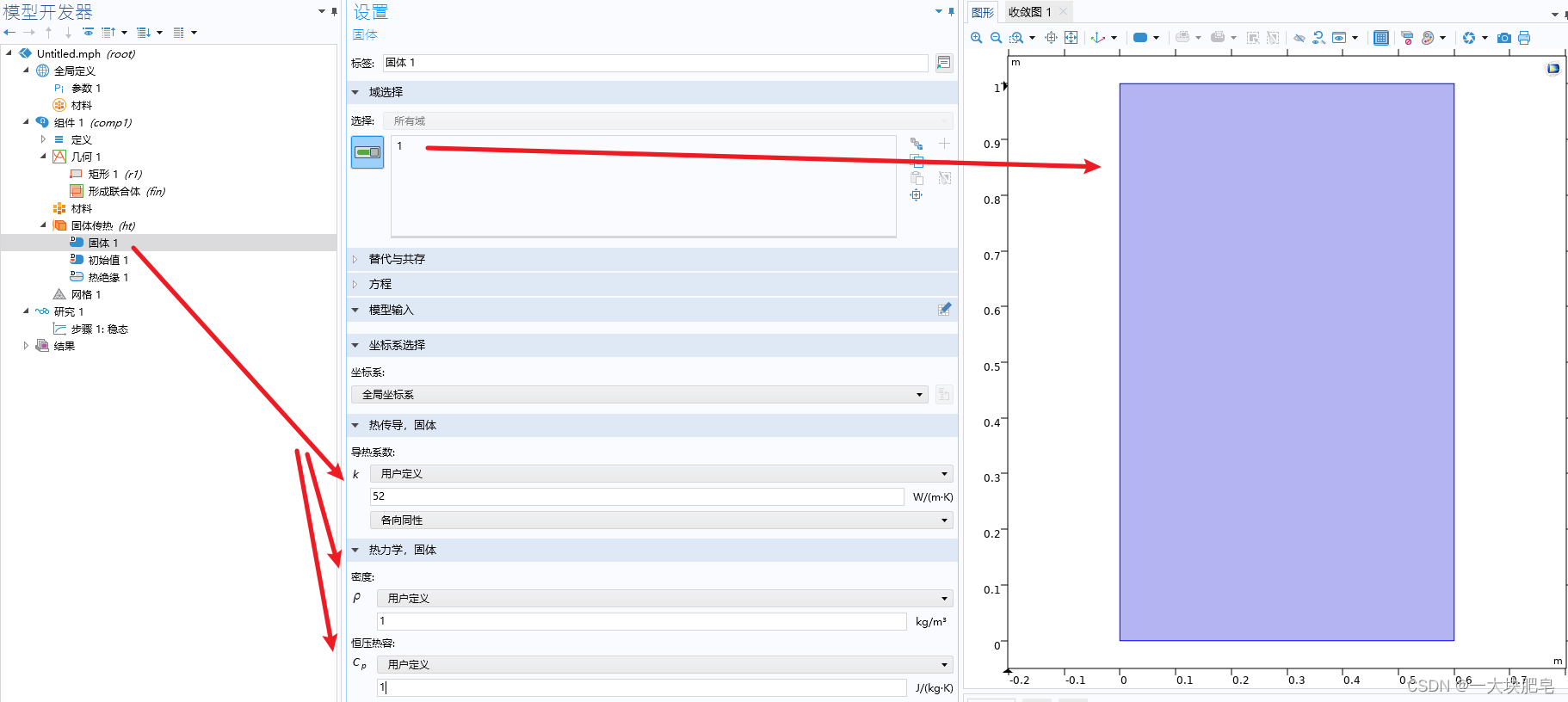Collapse the 几何 1 node
The height and width of the screenshot is (702, 1568).
(43, 157)
